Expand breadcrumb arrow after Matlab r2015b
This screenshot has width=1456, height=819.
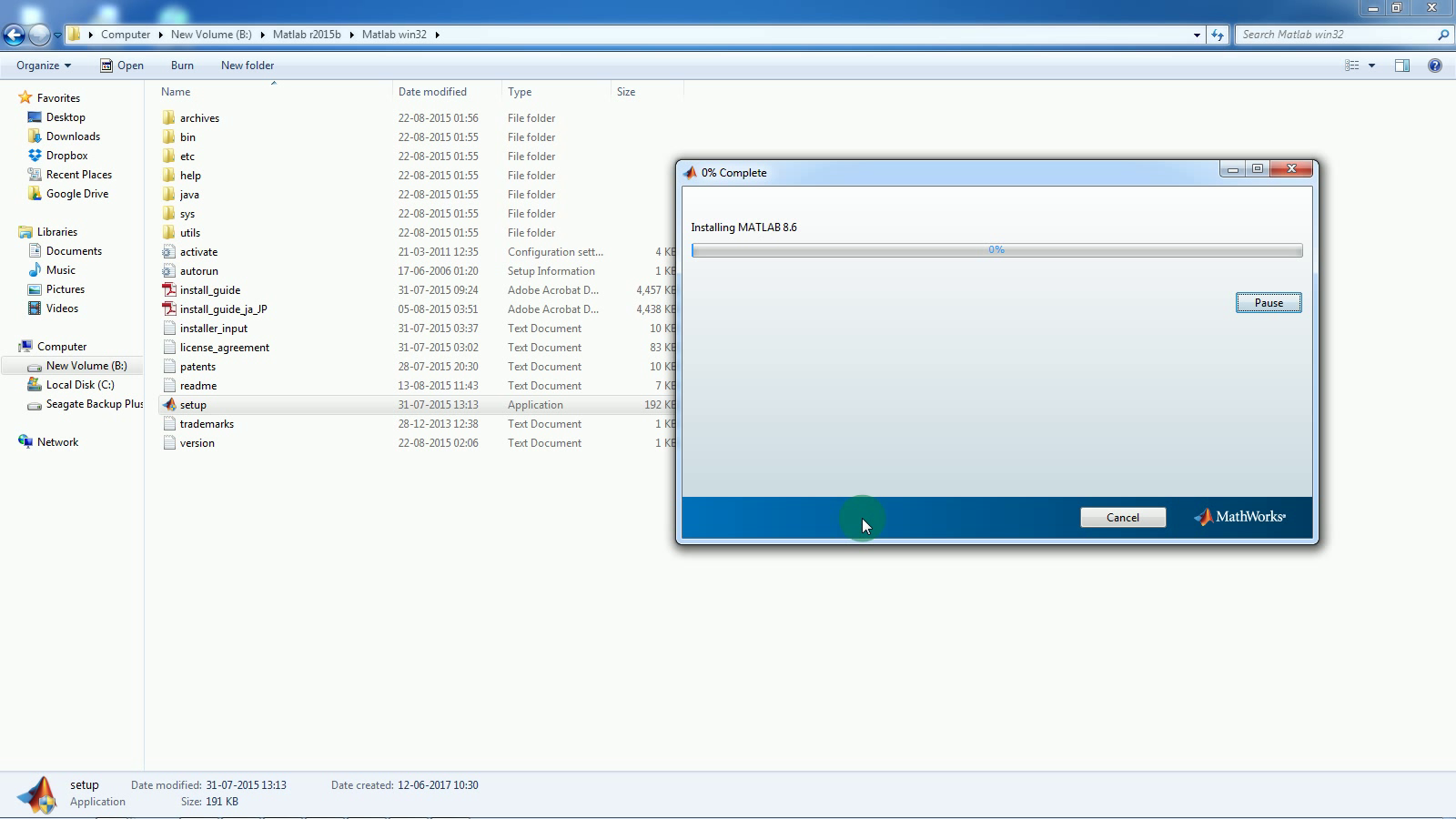point(351,35)
